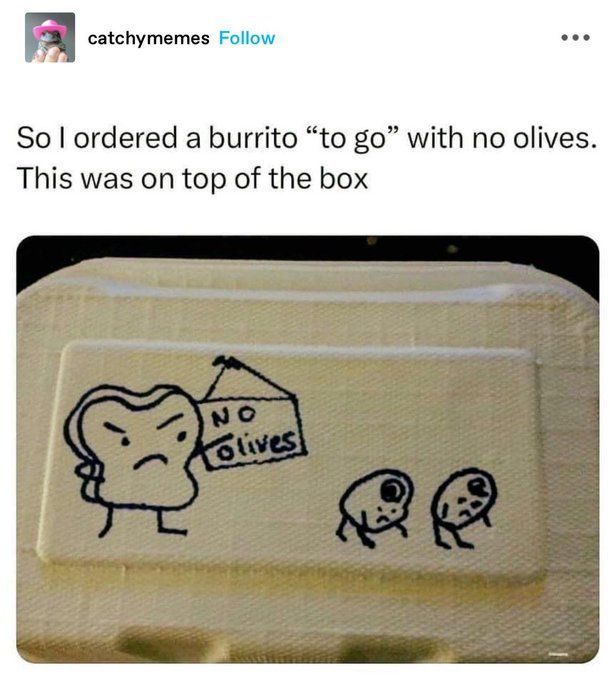Open the burrito box photo
Viewport: 610px width, 680px height.
coord(308,449)
